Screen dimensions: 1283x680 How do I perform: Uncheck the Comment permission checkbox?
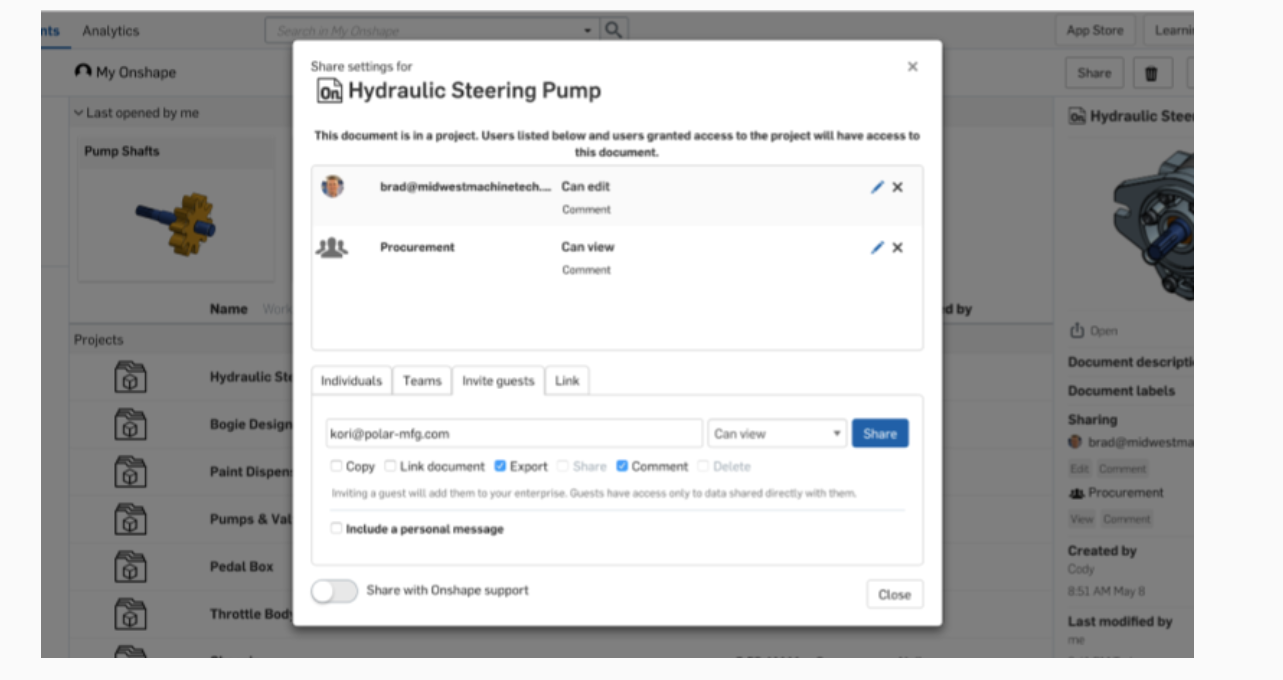[622, 466]
